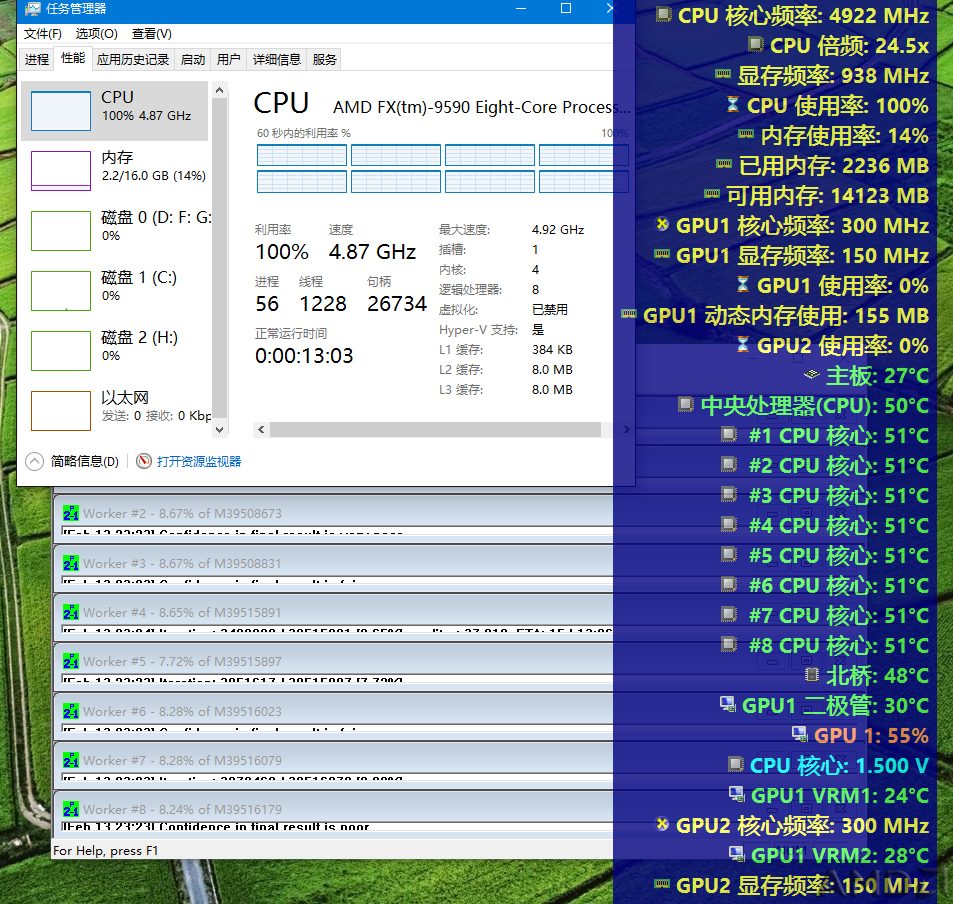Click the sidebar scroll down arrow

point(219,430)
